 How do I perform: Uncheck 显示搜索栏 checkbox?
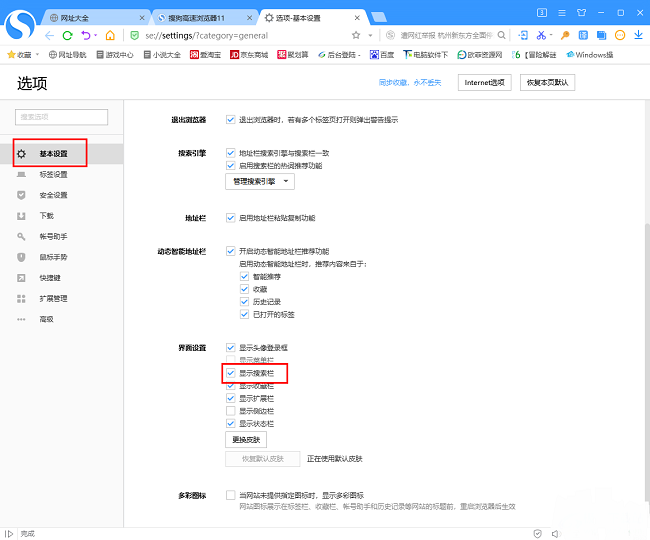pos(230,373)
